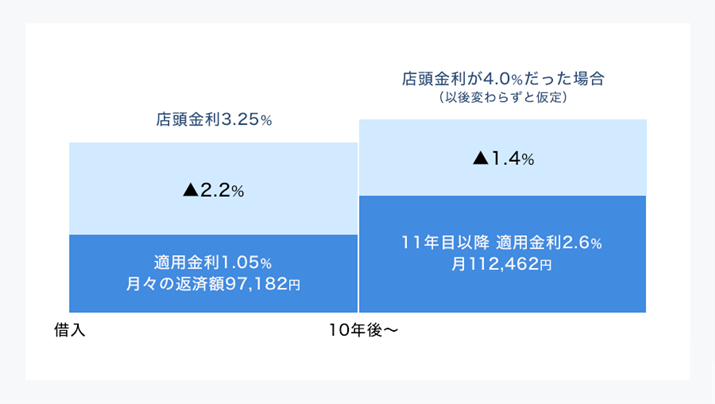Click the triangle icon beside 2.2%
Viewport: 715px width, 404px height.
[192, 189]
